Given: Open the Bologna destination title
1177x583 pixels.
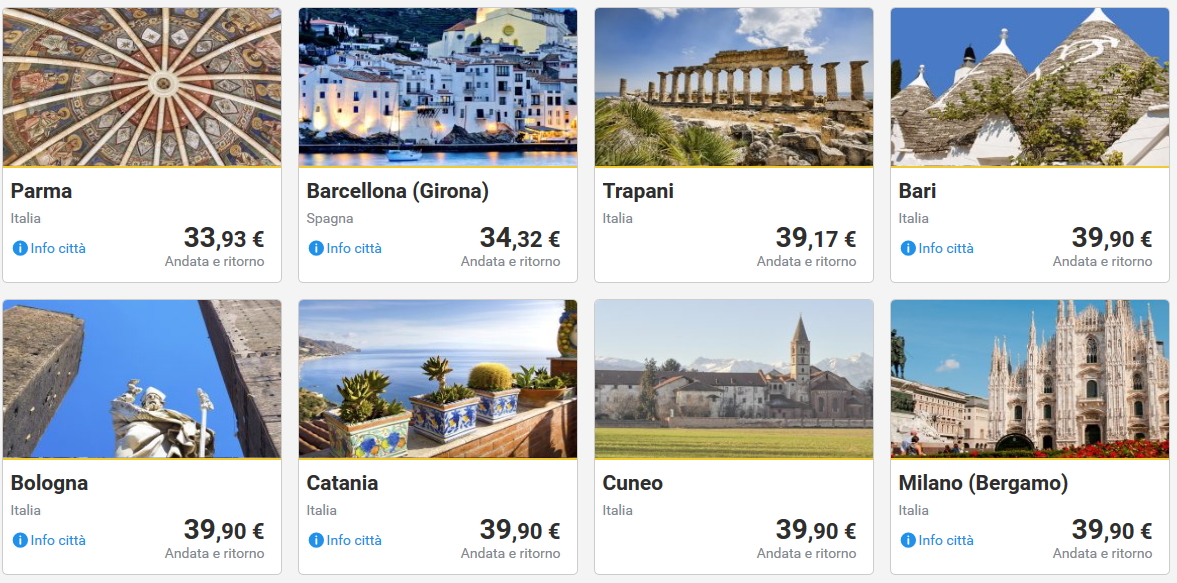Looking at the screenshot, I should click(x=49, y=483).
